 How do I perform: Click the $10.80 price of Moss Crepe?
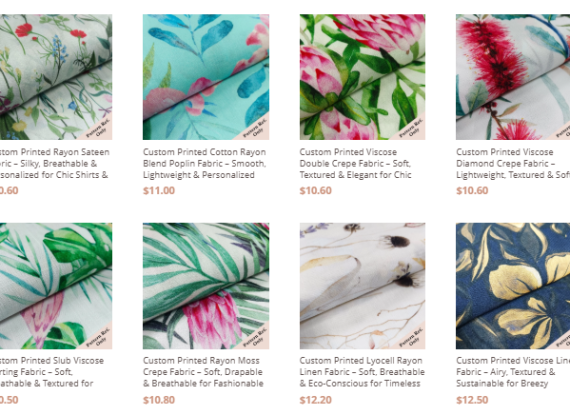(159, 400)
